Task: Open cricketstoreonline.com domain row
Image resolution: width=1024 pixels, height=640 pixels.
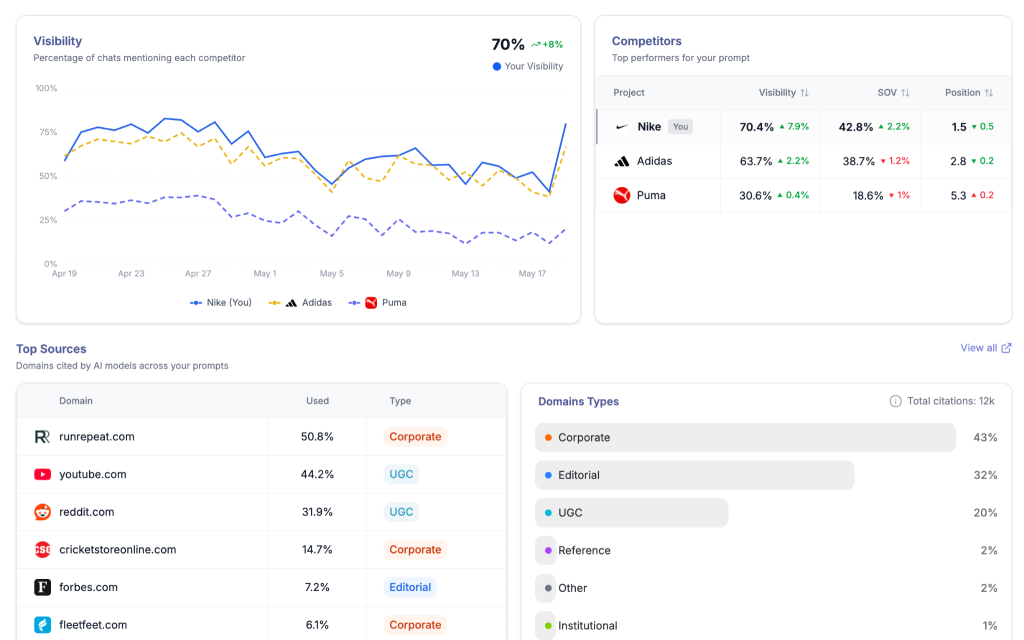Action: point(261,550)
